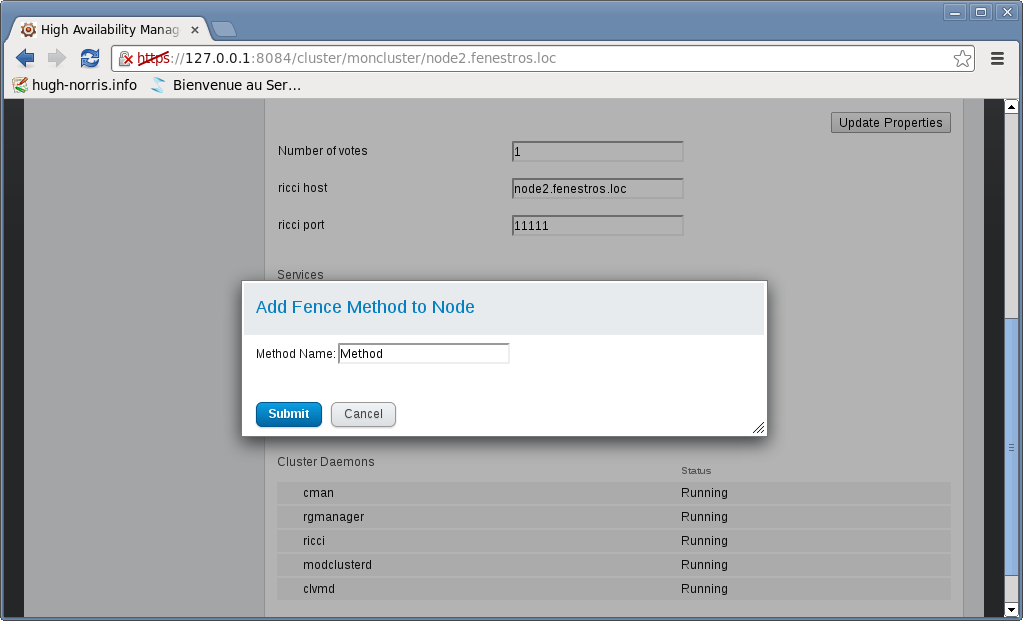
Task: Click the ricci port field
Action: tap(597, 226)
